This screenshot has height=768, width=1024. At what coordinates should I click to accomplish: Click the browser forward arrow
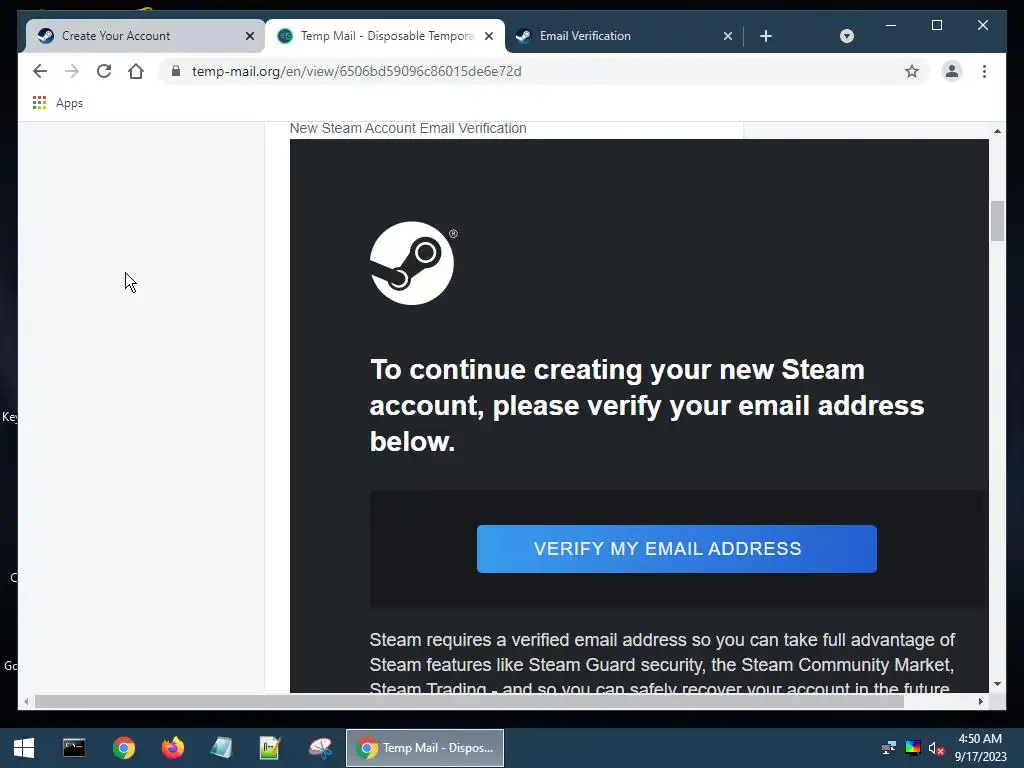(72, 71)
